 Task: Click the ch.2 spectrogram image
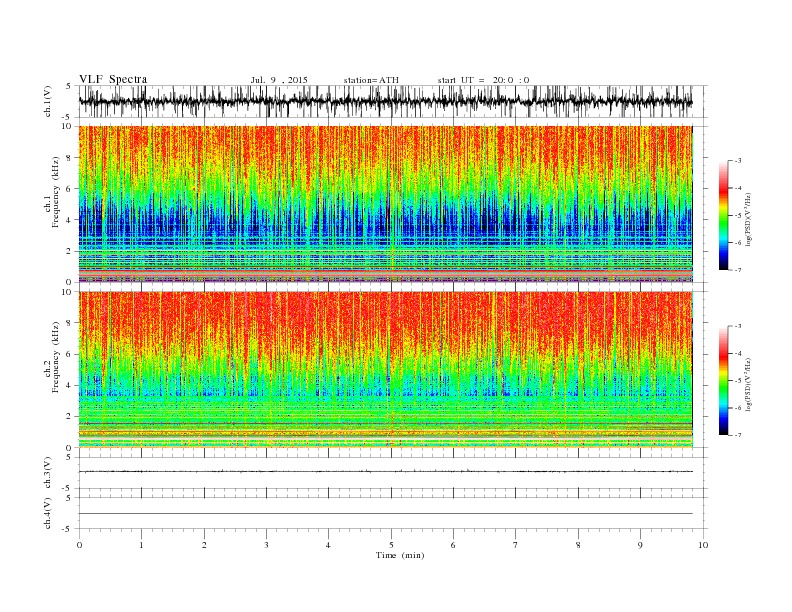pos(386,370)
